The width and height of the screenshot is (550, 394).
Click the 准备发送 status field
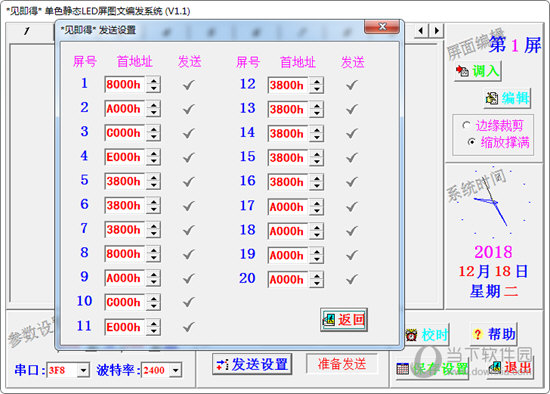342,364
